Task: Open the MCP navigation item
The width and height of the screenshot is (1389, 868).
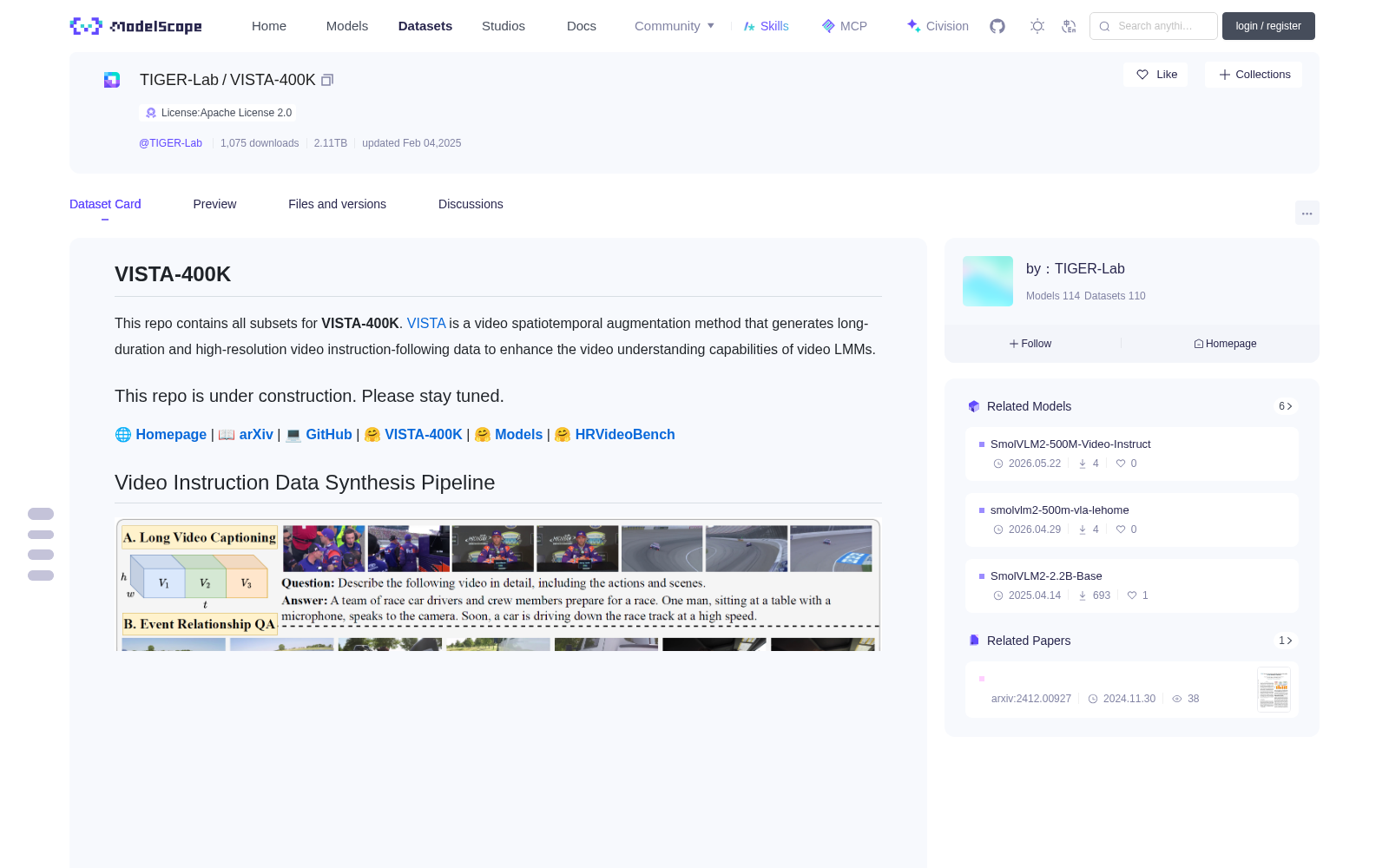Action: point(845,26)
